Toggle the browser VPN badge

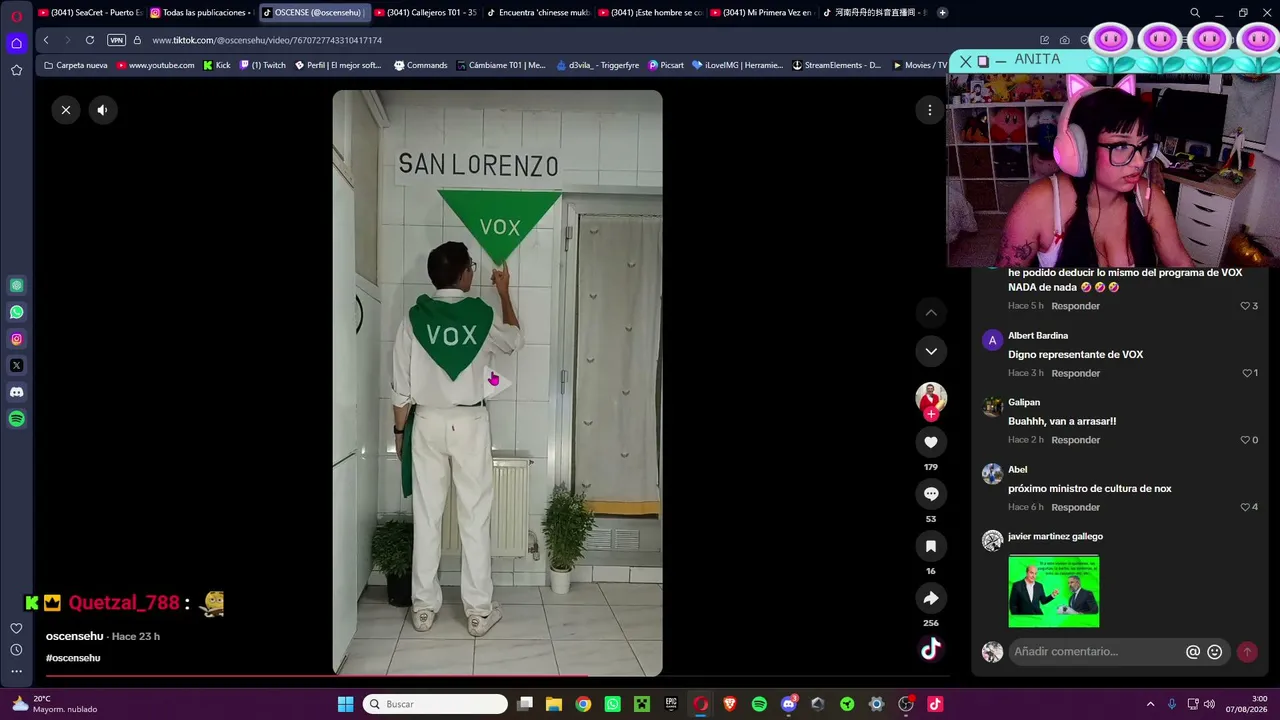(x=116, y=40)
